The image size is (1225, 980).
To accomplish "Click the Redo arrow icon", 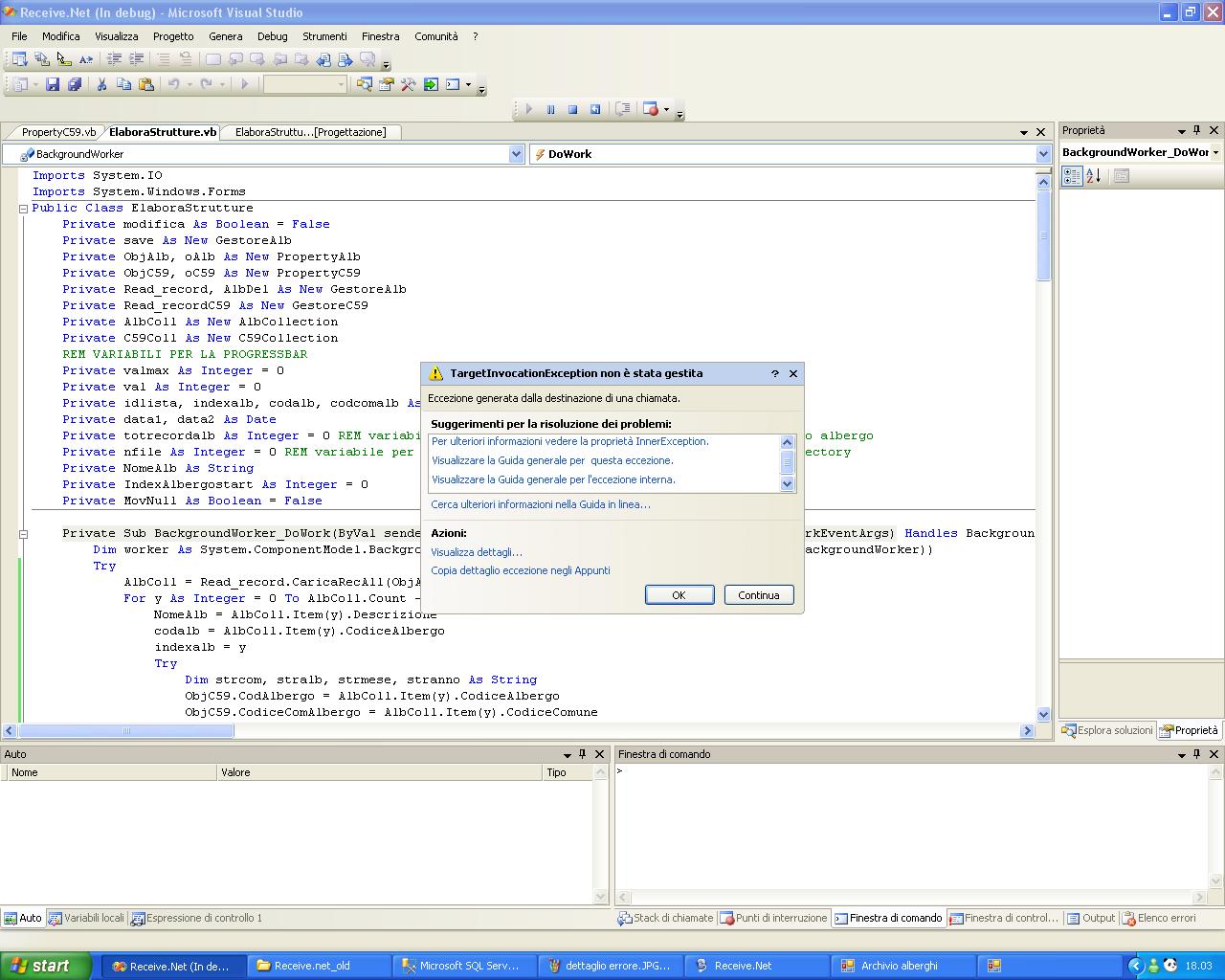I will [206, 84].
